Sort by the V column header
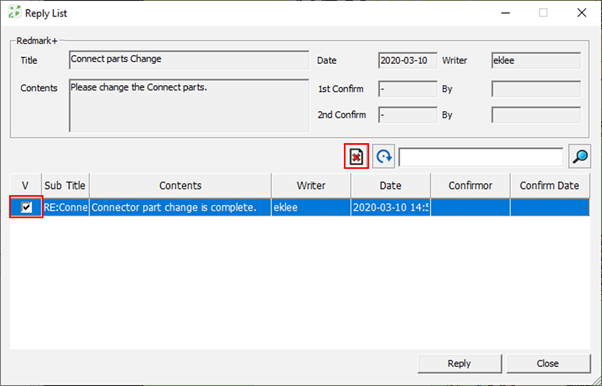602x386 pixels. click(26, 186)
